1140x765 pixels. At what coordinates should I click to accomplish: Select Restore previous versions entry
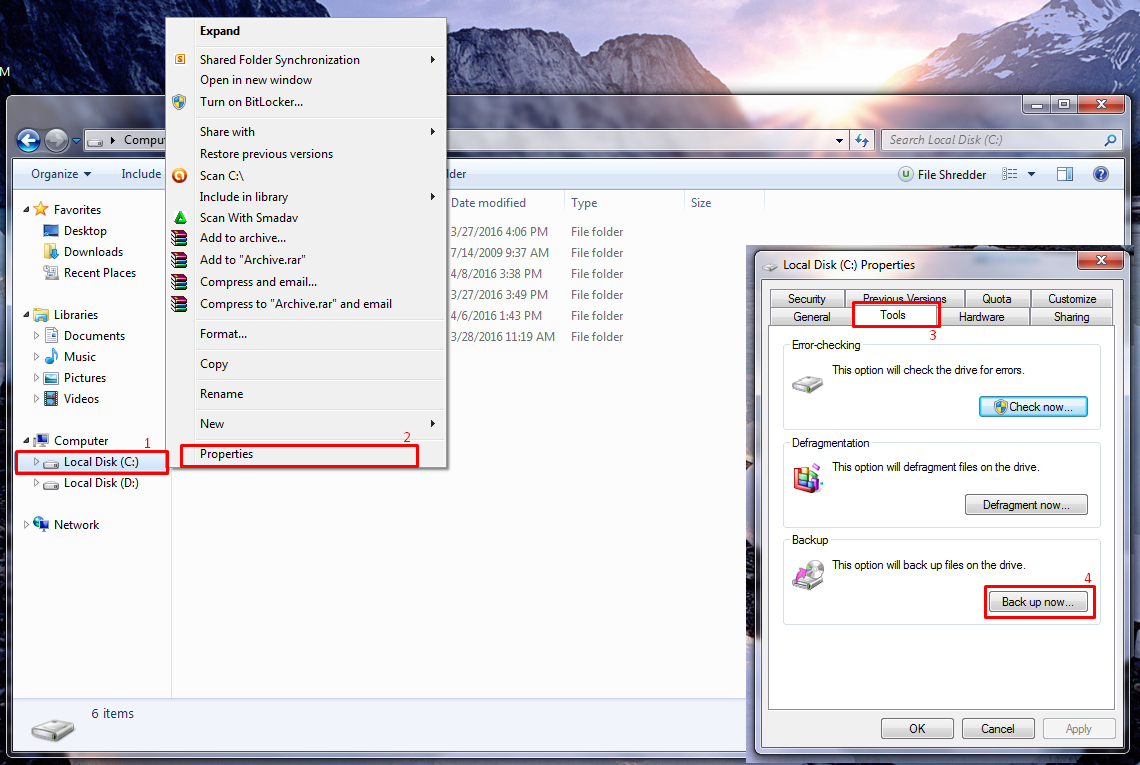(x=306, y=153)
